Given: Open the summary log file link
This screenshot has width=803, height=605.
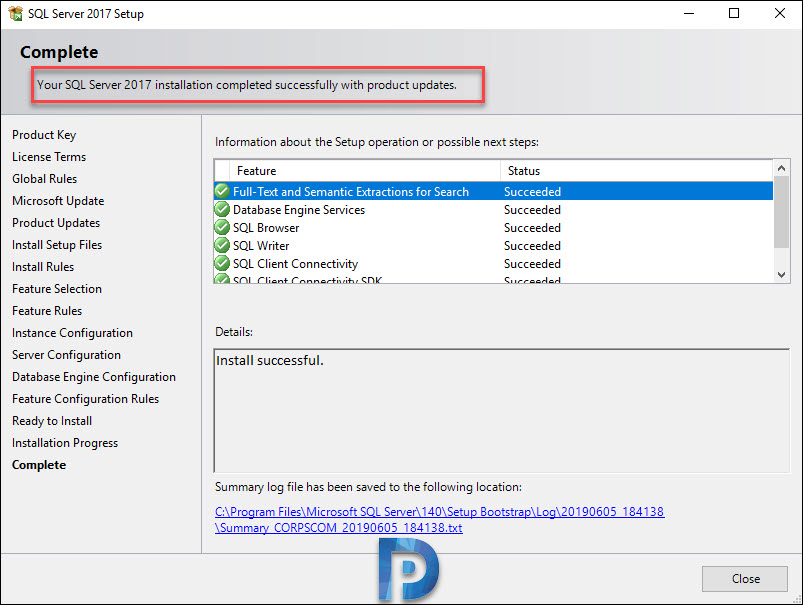Looking at the screenshot, I should click(439, 519).
